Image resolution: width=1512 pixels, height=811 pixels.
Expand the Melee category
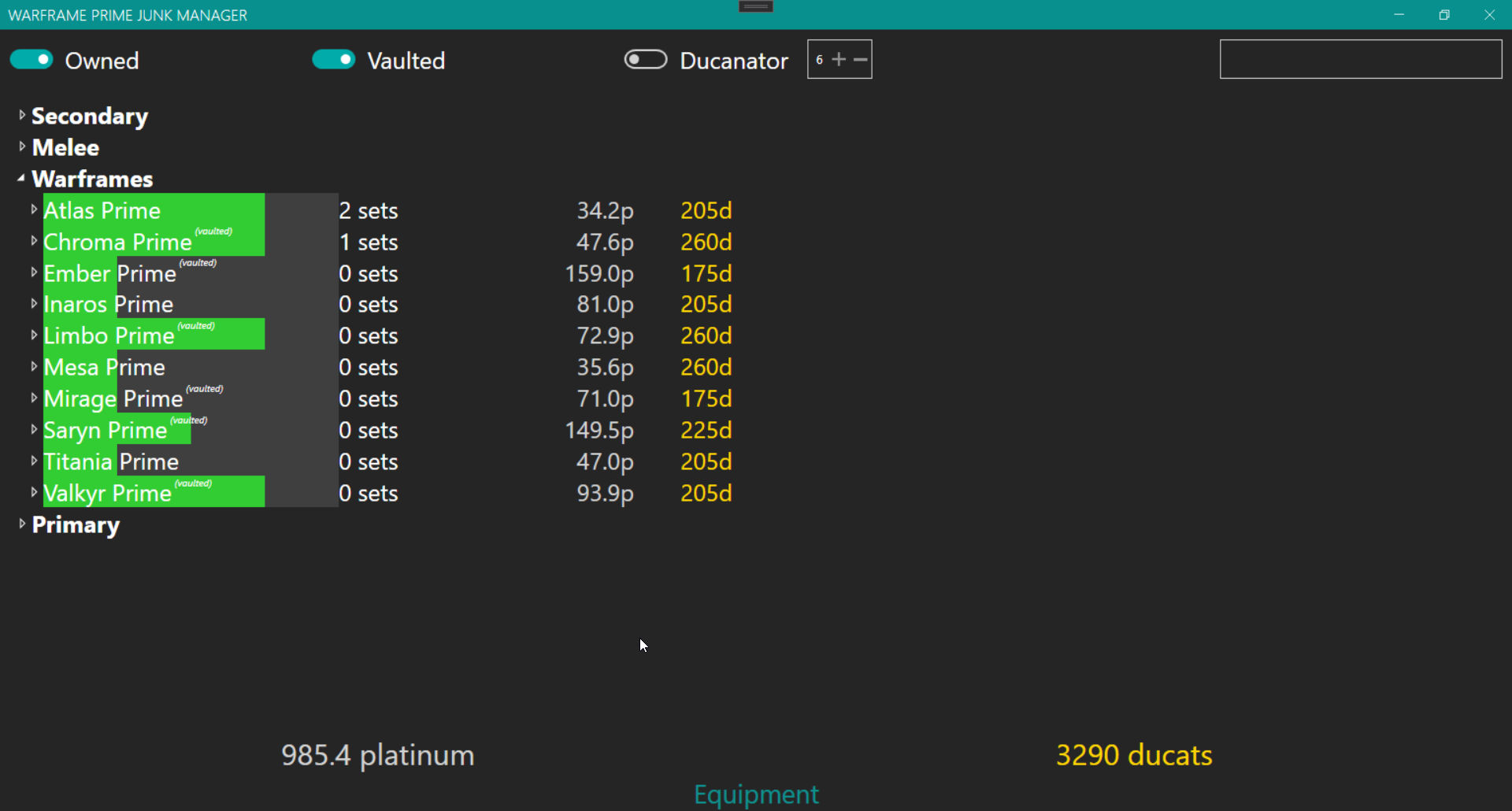22,147
